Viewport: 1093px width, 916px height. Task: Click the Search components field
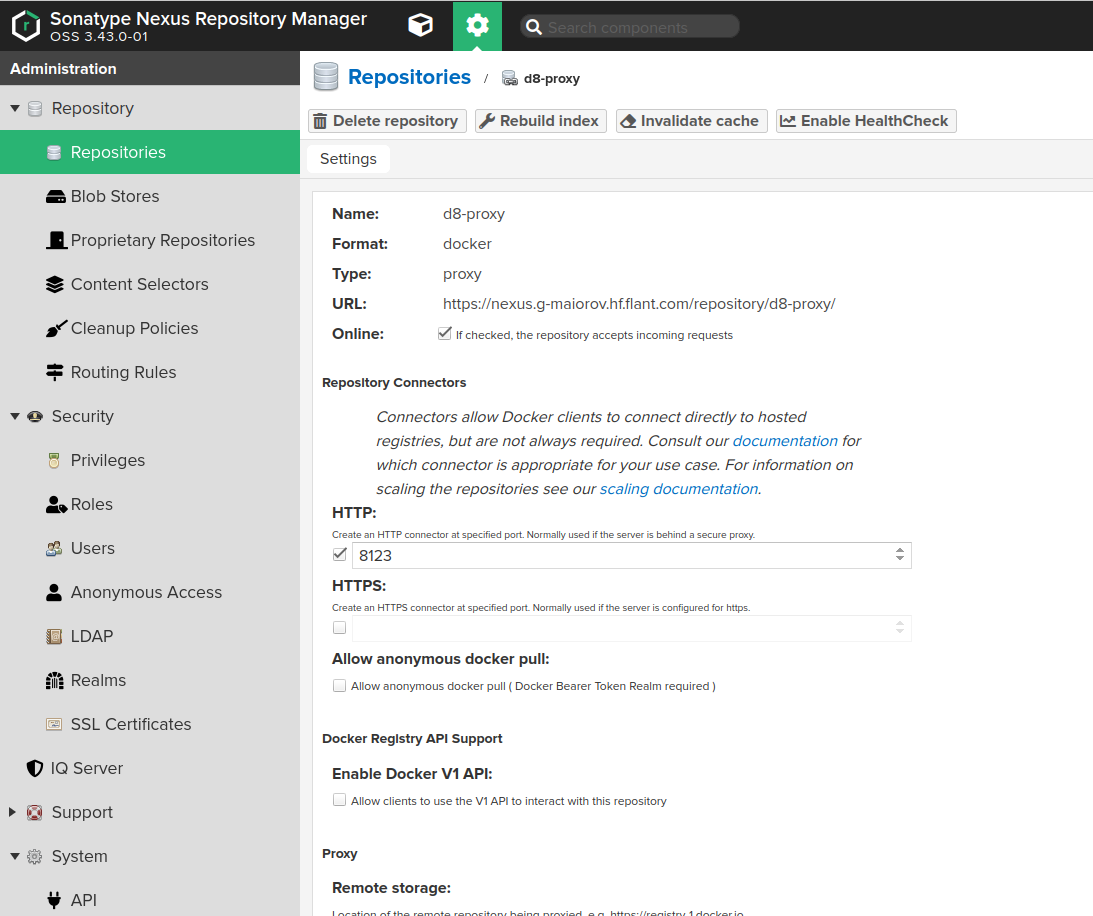click(x=630, y=25)
